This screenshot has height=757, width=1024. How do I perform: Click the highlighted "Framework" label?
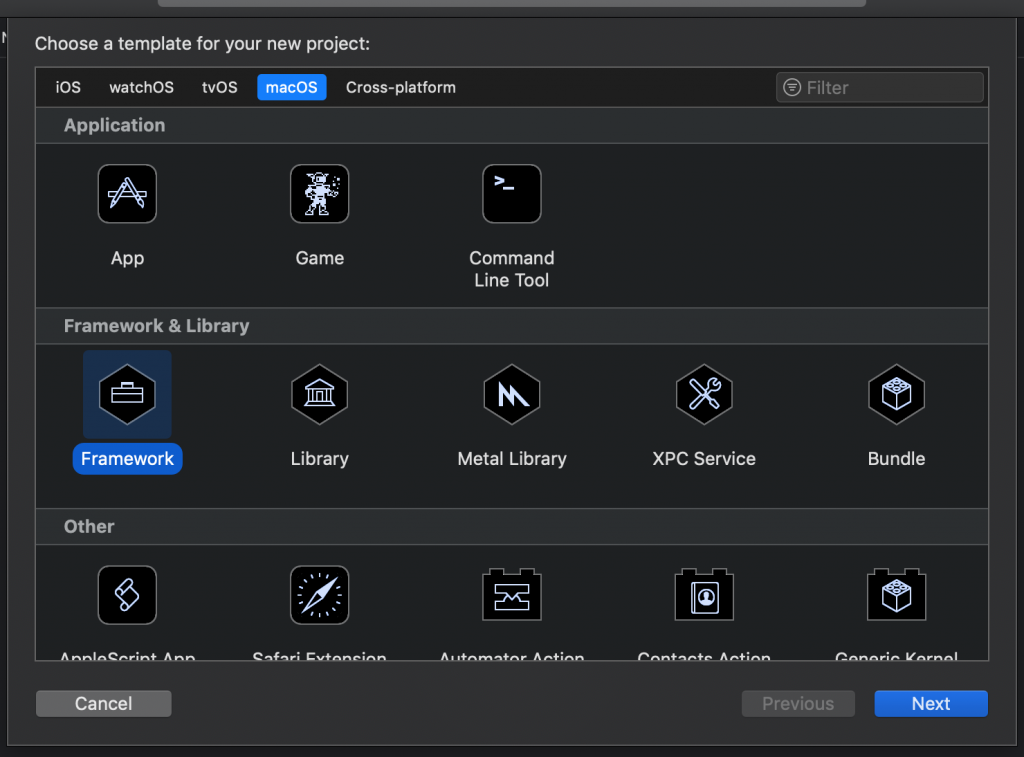(127, 459)
